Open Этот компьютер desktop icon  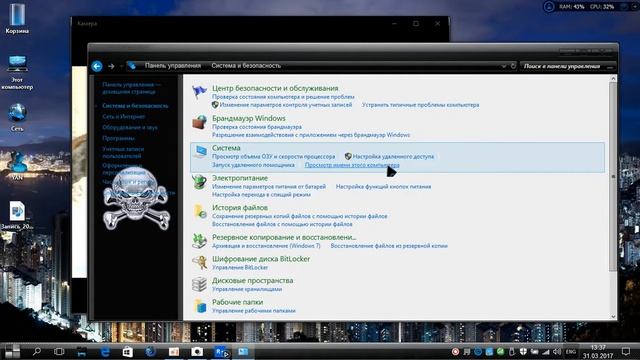tap(17, 73)
